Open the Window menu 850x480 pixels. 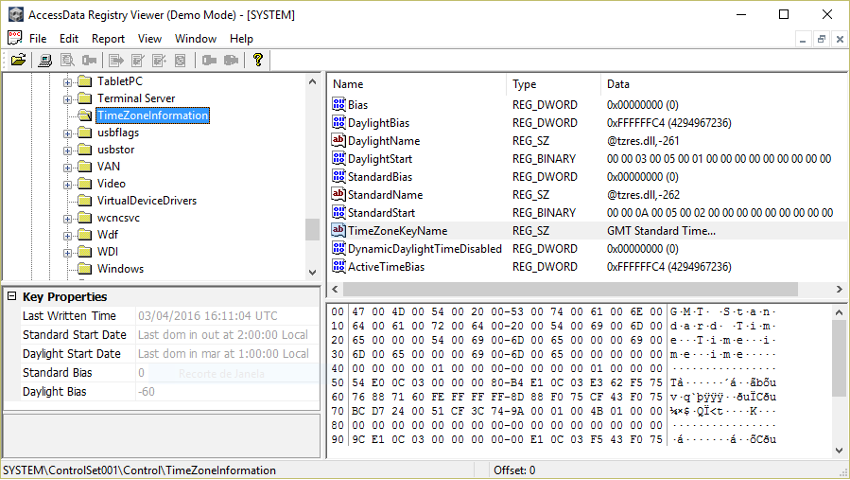(x=196, y=39)
